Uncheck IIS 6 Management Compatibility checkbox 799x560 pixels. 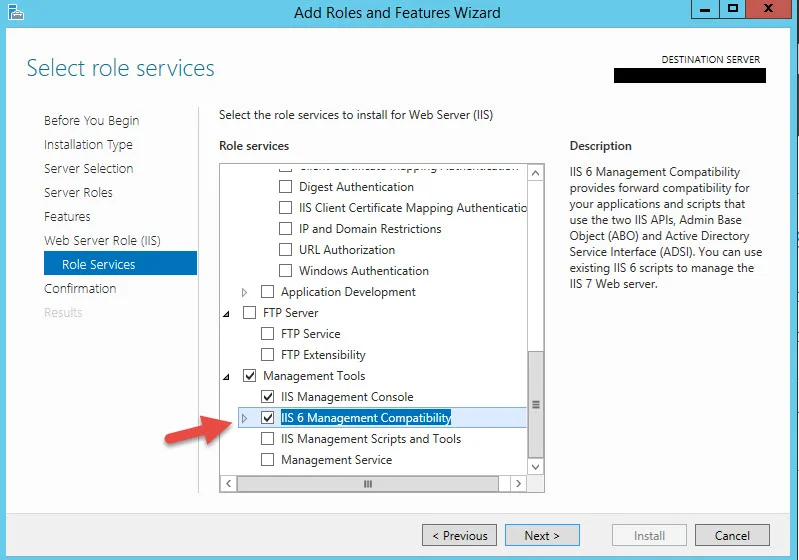(268, 418)
